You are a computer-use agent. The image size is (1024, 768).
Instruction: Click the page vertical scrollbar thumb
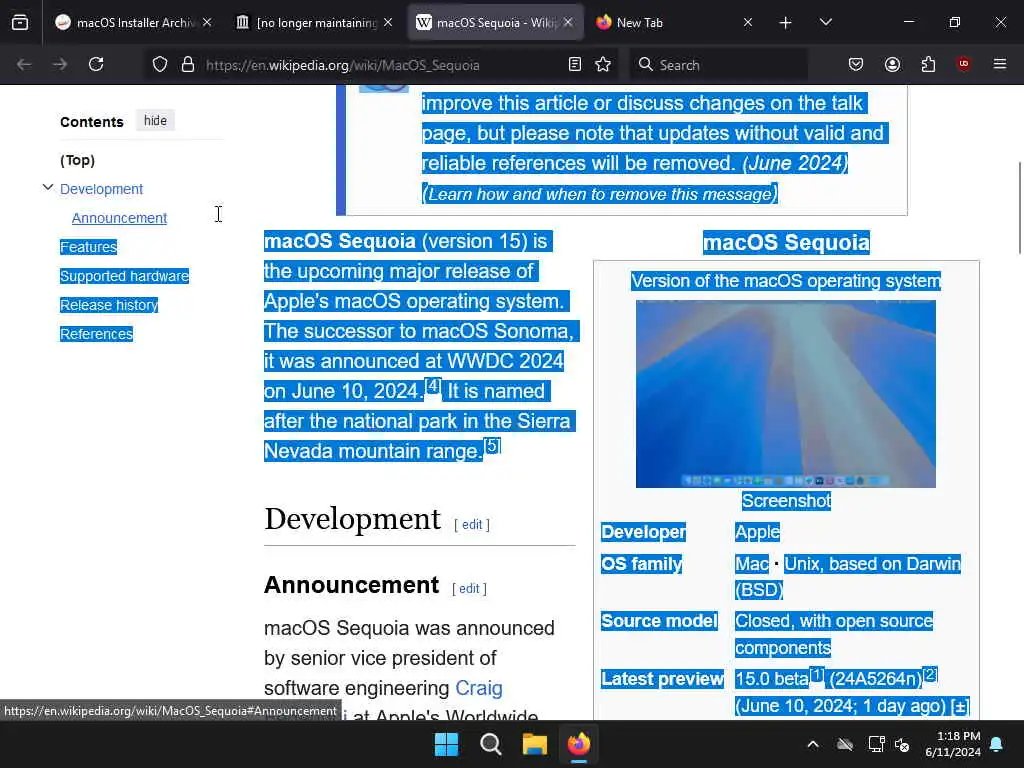point(1020,208)
